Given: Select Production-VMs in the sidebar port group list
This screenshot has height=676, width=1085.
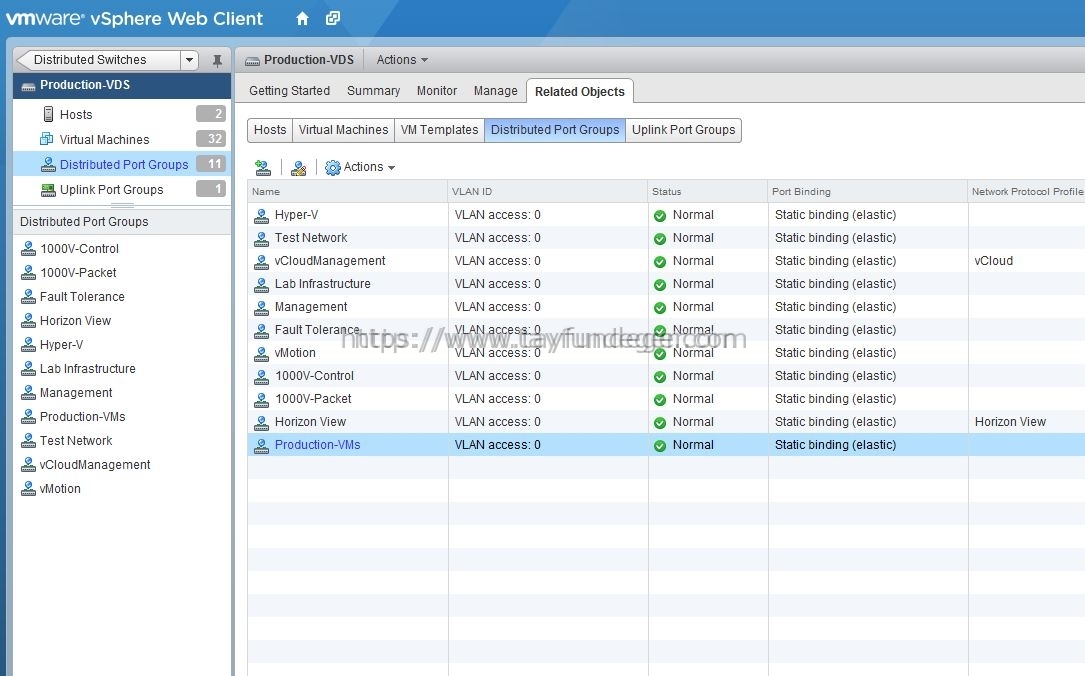Looking at the screenshot, I should 83,417.
